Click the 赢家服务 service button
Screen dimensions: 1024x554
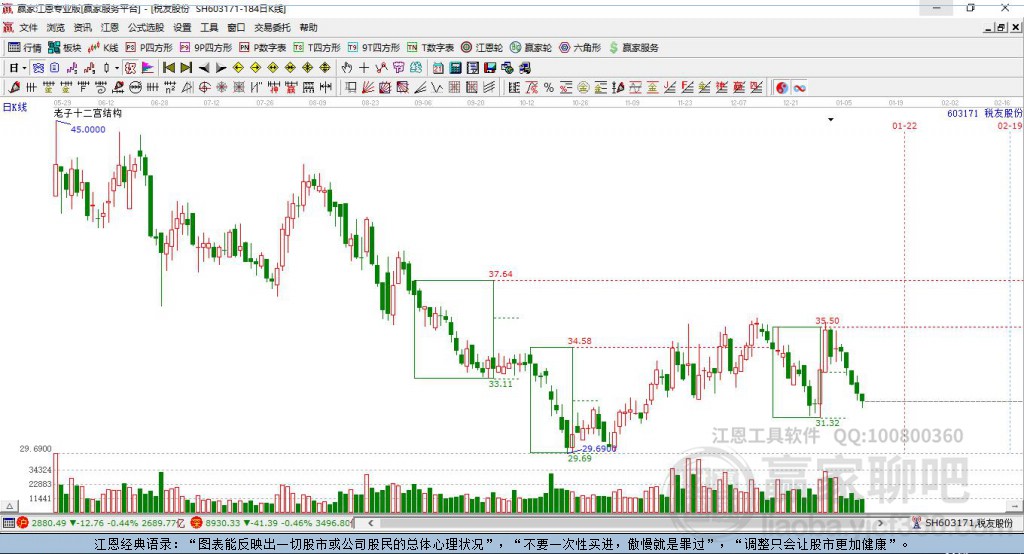point(633,48)
